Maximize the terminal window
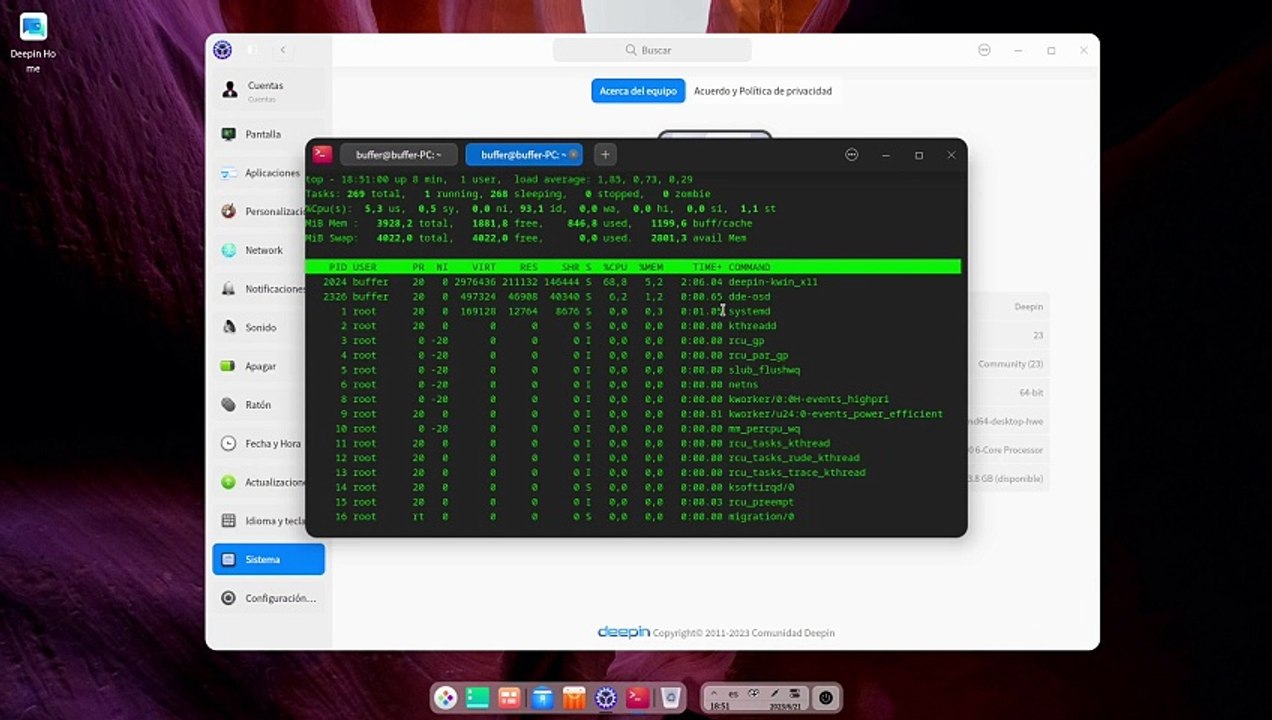 coord(919,155)
